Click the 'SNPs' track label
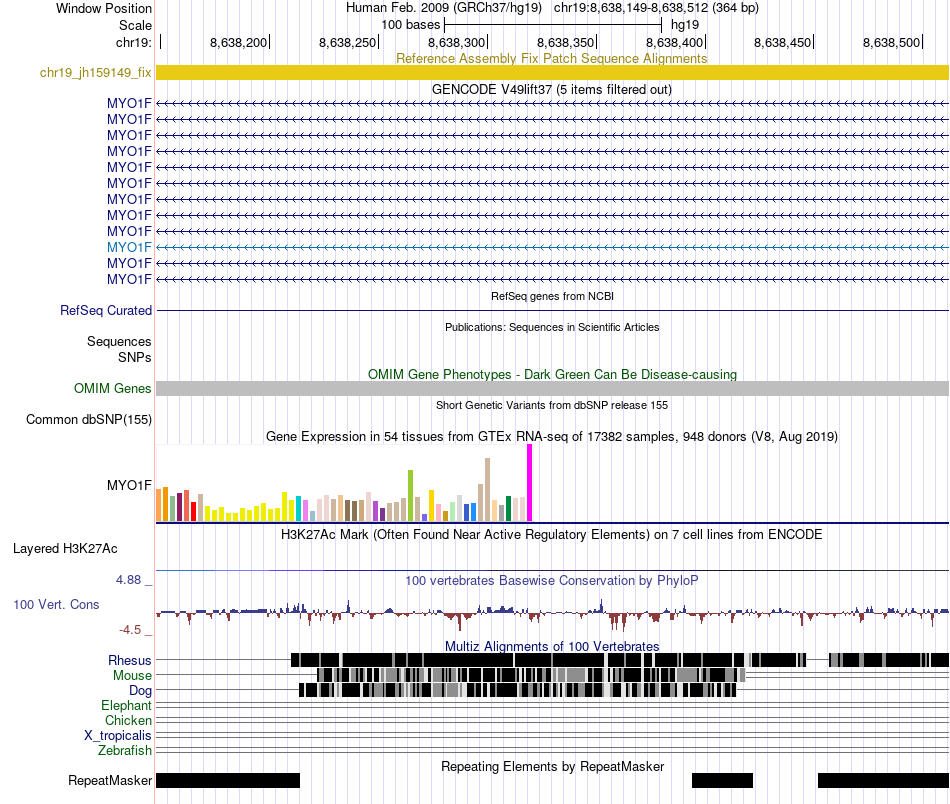The width and height of the screenshot is (950, 804). [x=135, y=357]
